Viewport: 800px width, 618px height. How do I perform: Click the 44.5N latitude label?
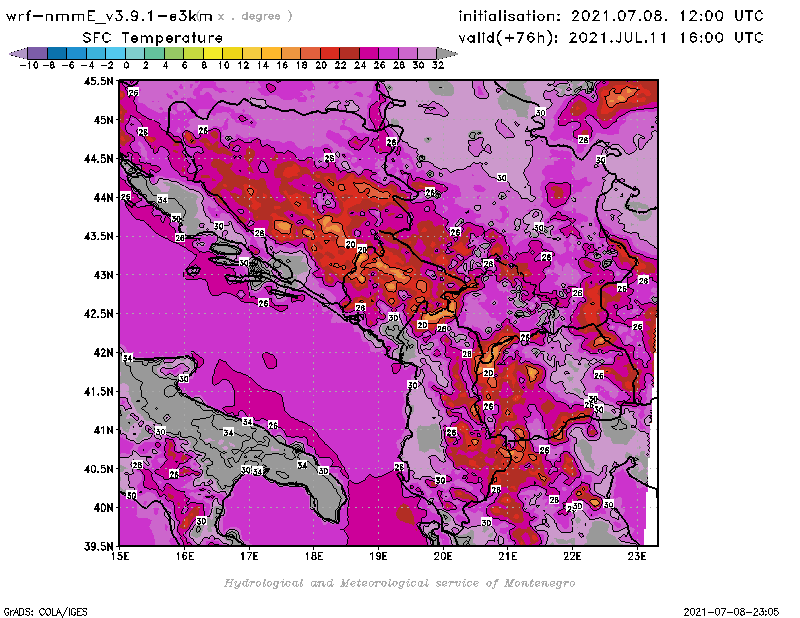pos(99,159)
